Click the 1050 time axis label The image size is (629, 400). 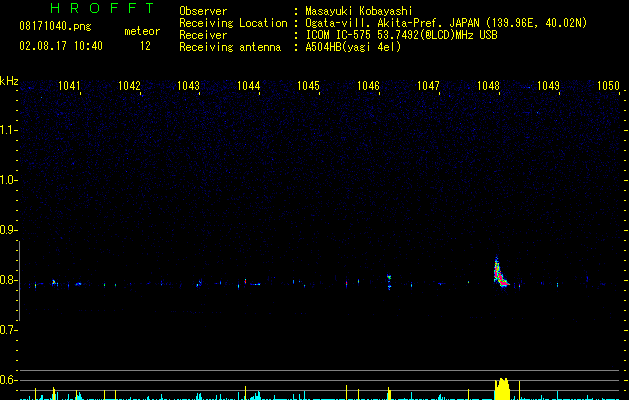click(608, 86)
